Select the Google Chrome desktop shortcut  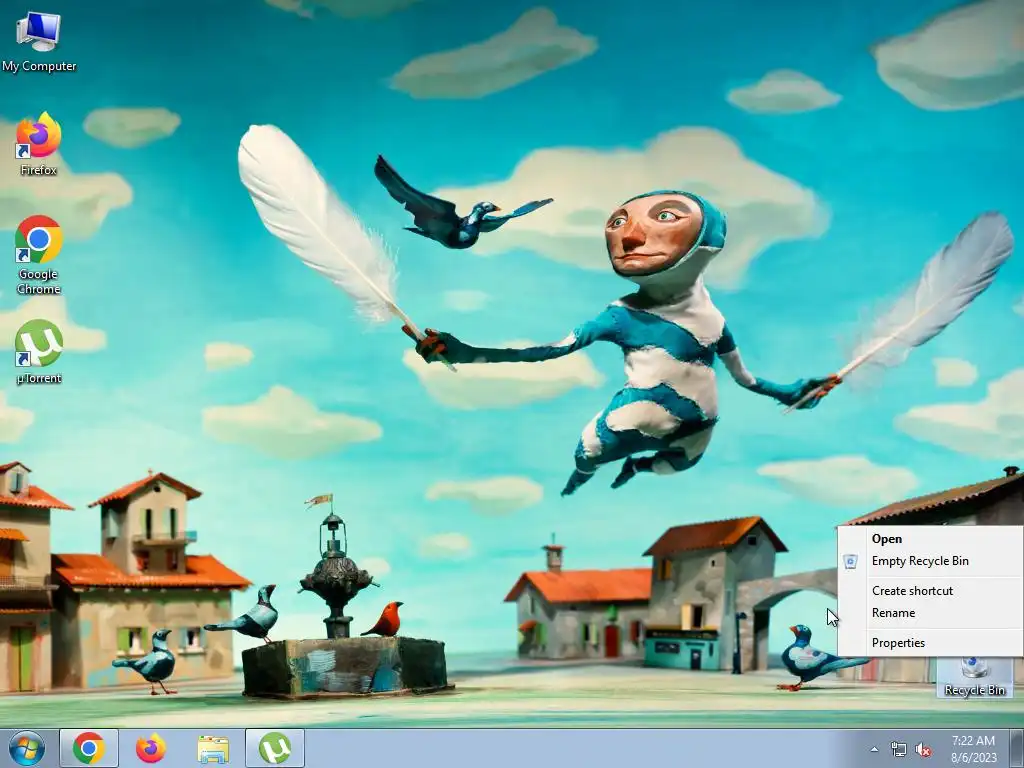point(39,255)
